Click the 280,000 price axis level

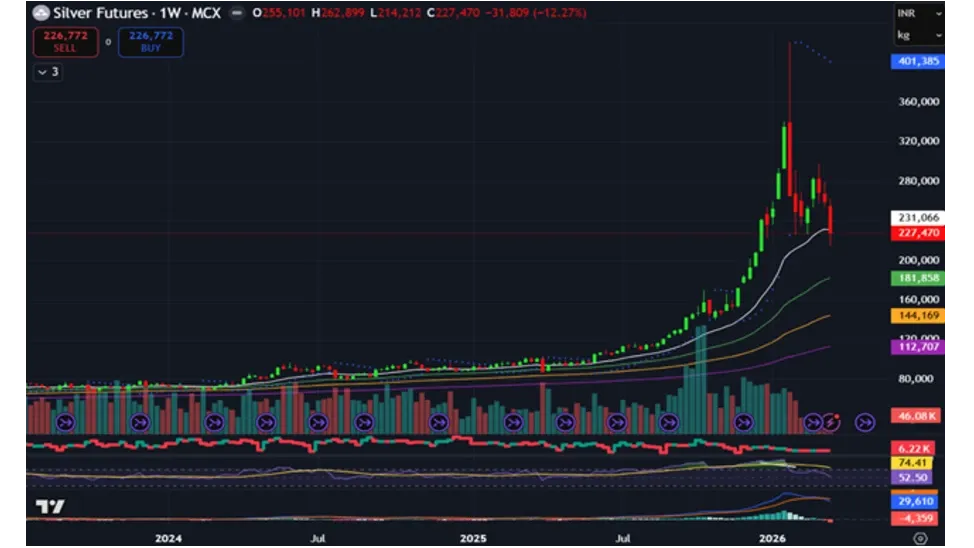919,181
